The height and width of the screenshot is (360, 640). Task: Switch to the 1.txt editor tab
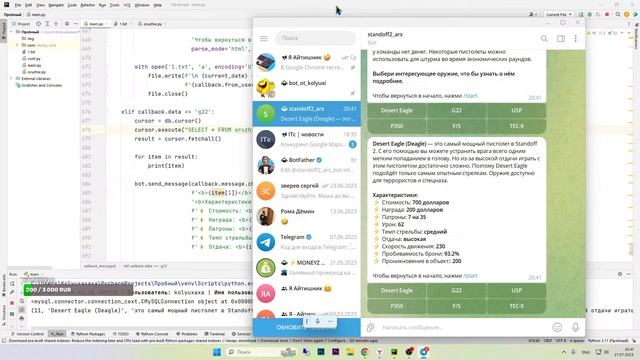pyautogui.click(x=123, y=24)
